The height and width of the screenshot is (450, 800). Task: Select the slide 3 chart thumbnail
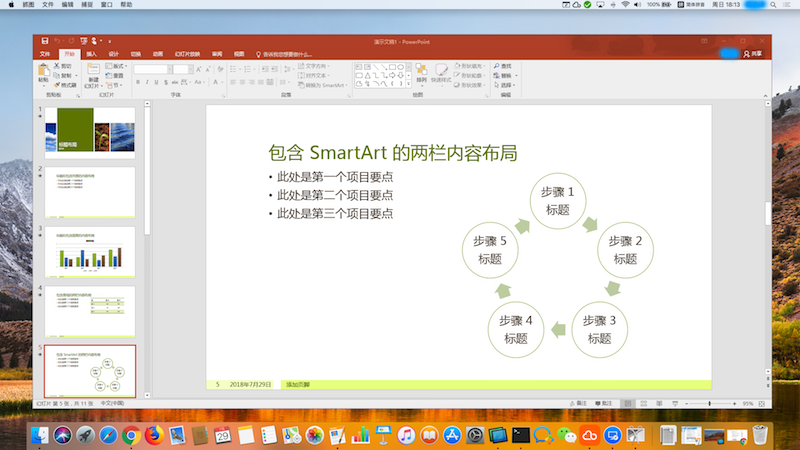(90, 252)
